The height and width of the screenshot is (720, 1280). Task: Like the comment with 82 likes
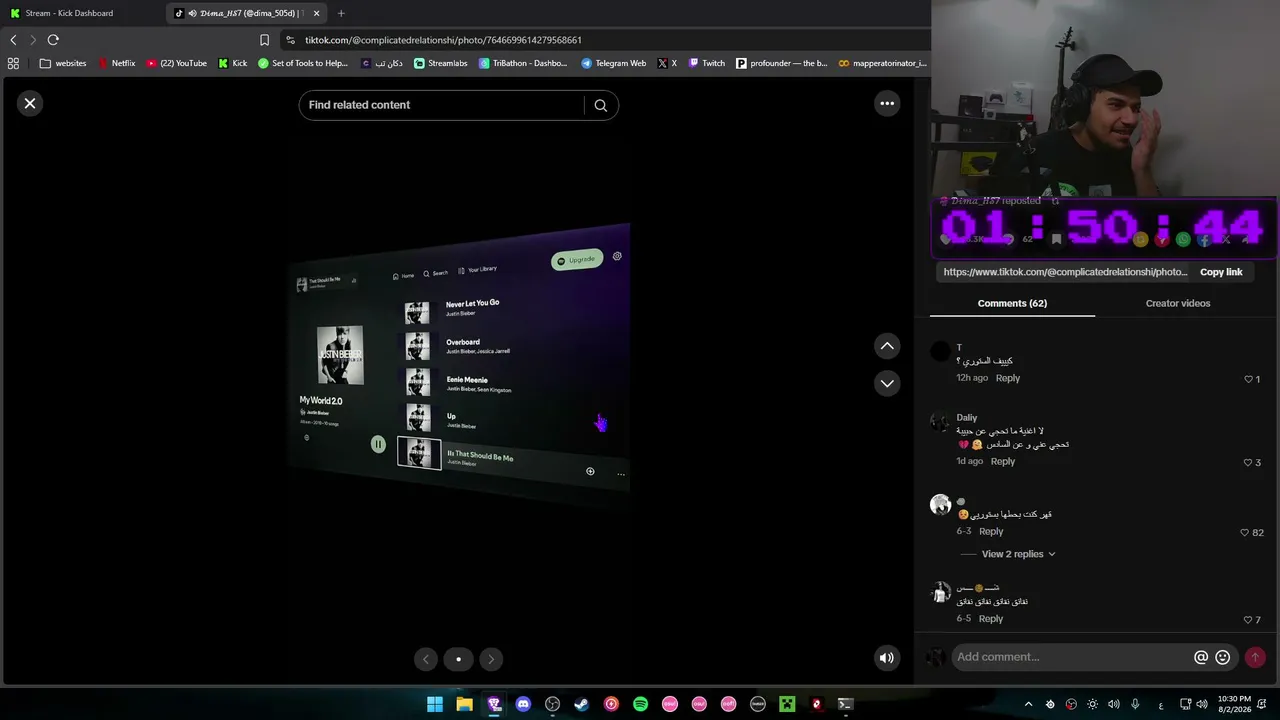tap(1245, 532)
